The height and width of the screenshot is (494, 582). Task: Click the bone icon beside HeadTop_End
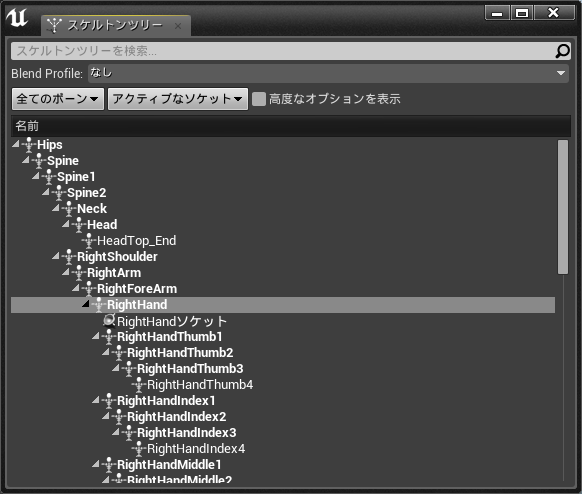point(89,241)
